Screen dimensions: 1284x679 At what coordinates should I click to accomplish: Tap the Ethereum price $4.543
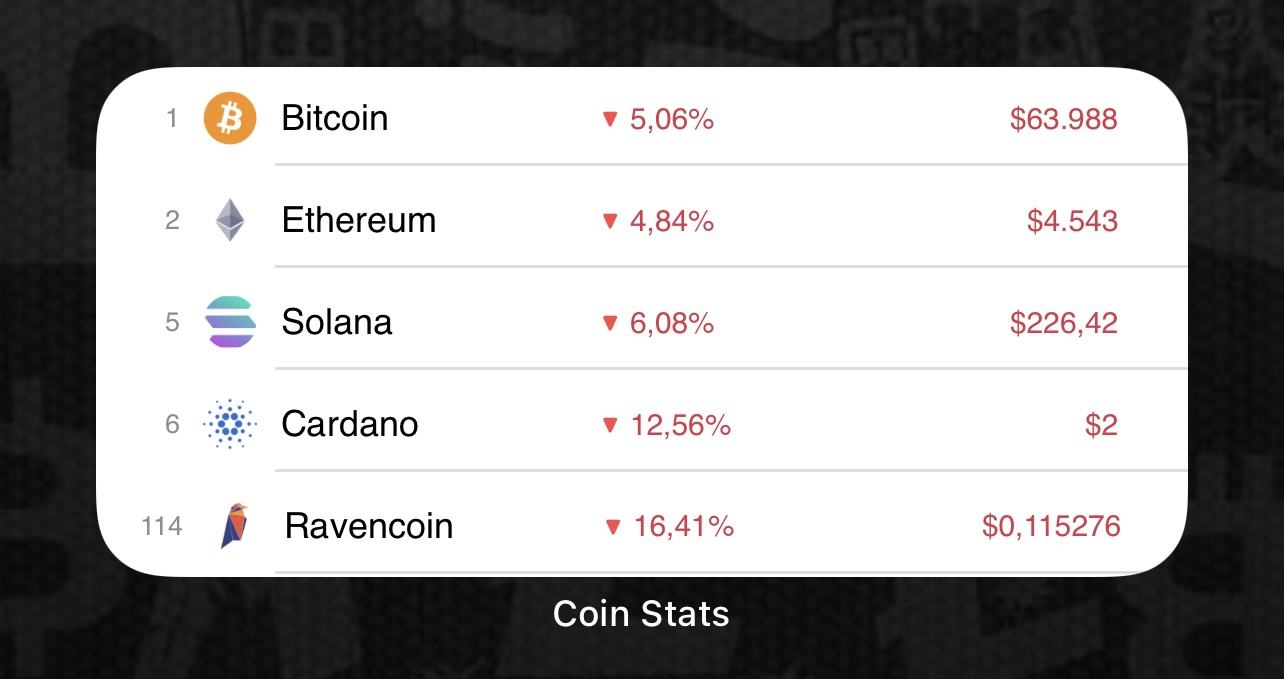[1072, 221]
